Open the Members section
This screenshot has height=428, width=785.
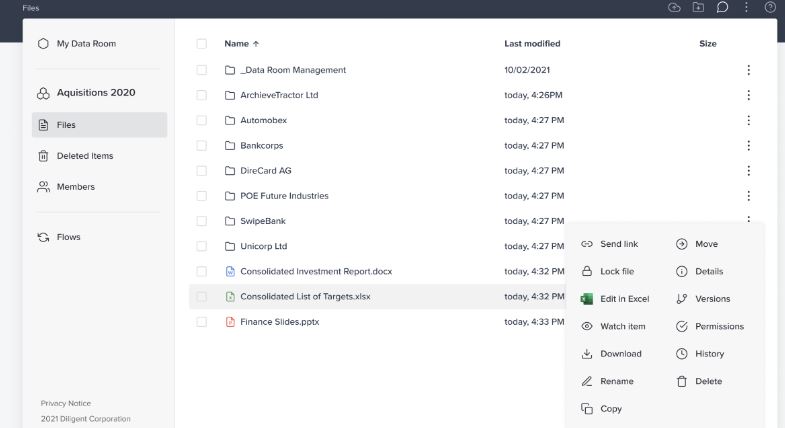[66, 187]
